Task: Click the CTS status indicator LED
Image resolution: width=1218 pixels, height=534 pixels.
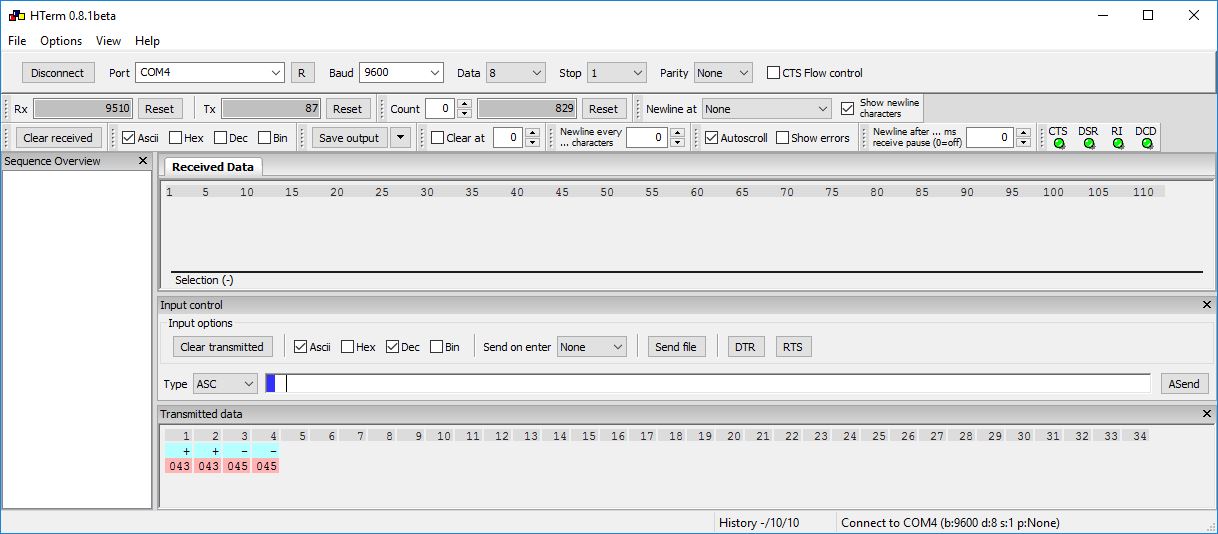Action: (1058, 144)
